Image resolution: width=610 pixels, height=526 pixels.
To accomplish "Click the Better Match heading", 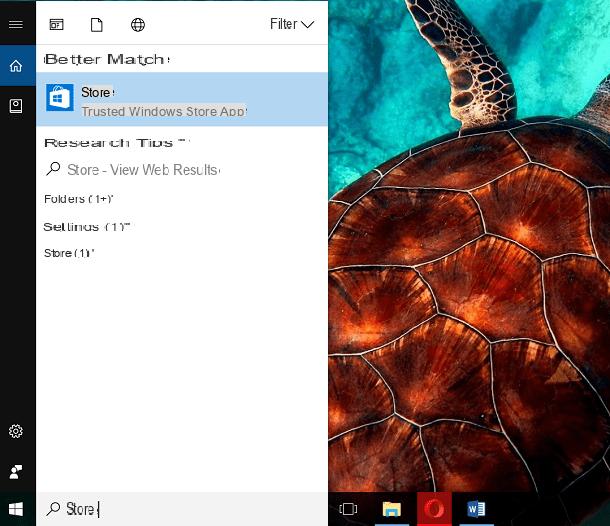I will coord(107,59).
